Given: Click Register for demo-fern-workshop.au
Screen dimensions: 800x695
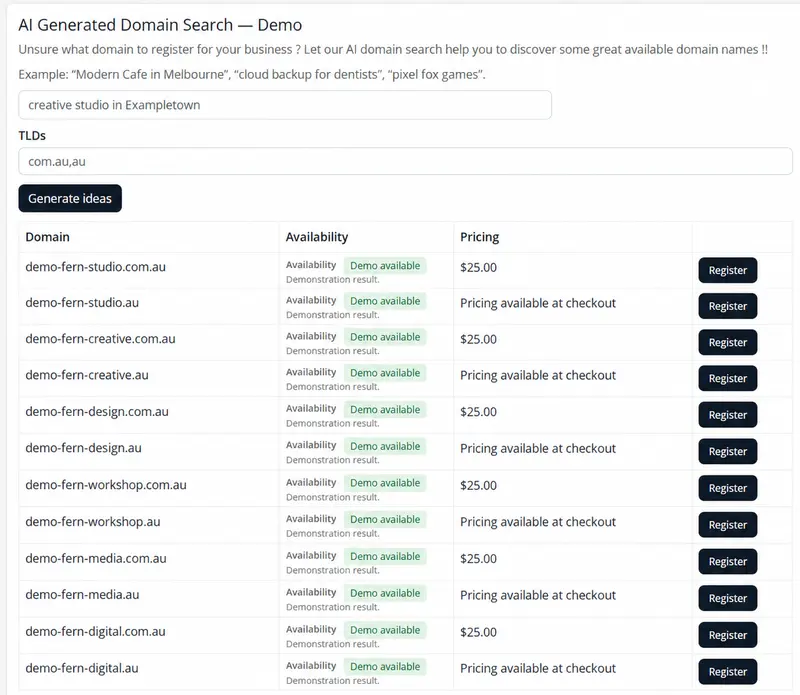Looking at the screenshot, I should (x=728, y=525).
